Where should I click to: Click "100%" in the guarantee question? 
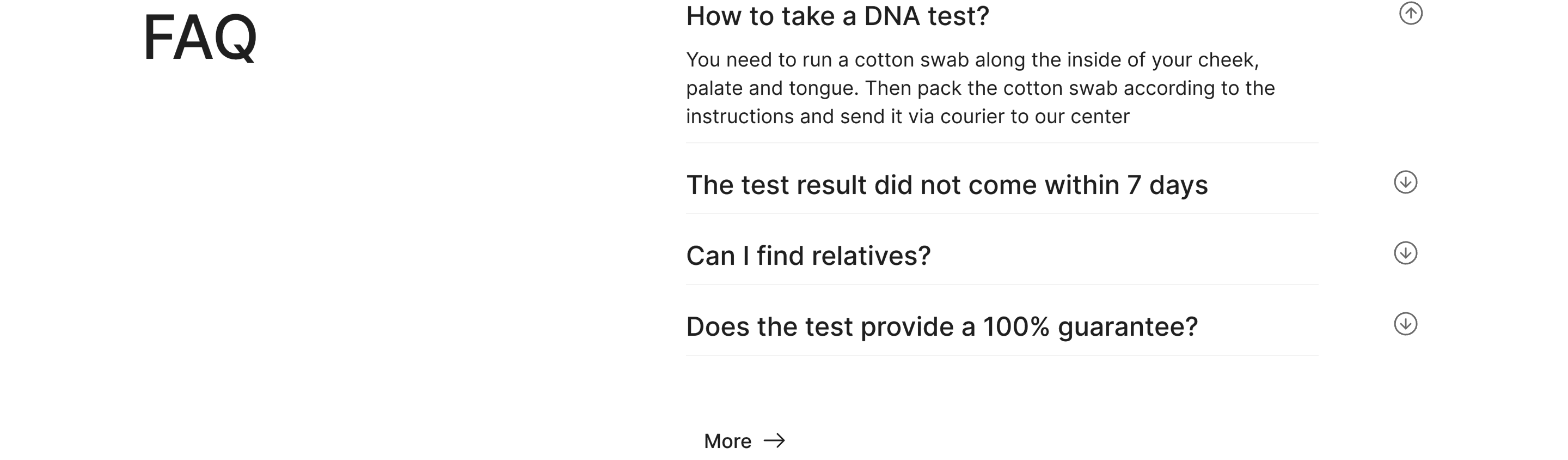coord(1016,326)
